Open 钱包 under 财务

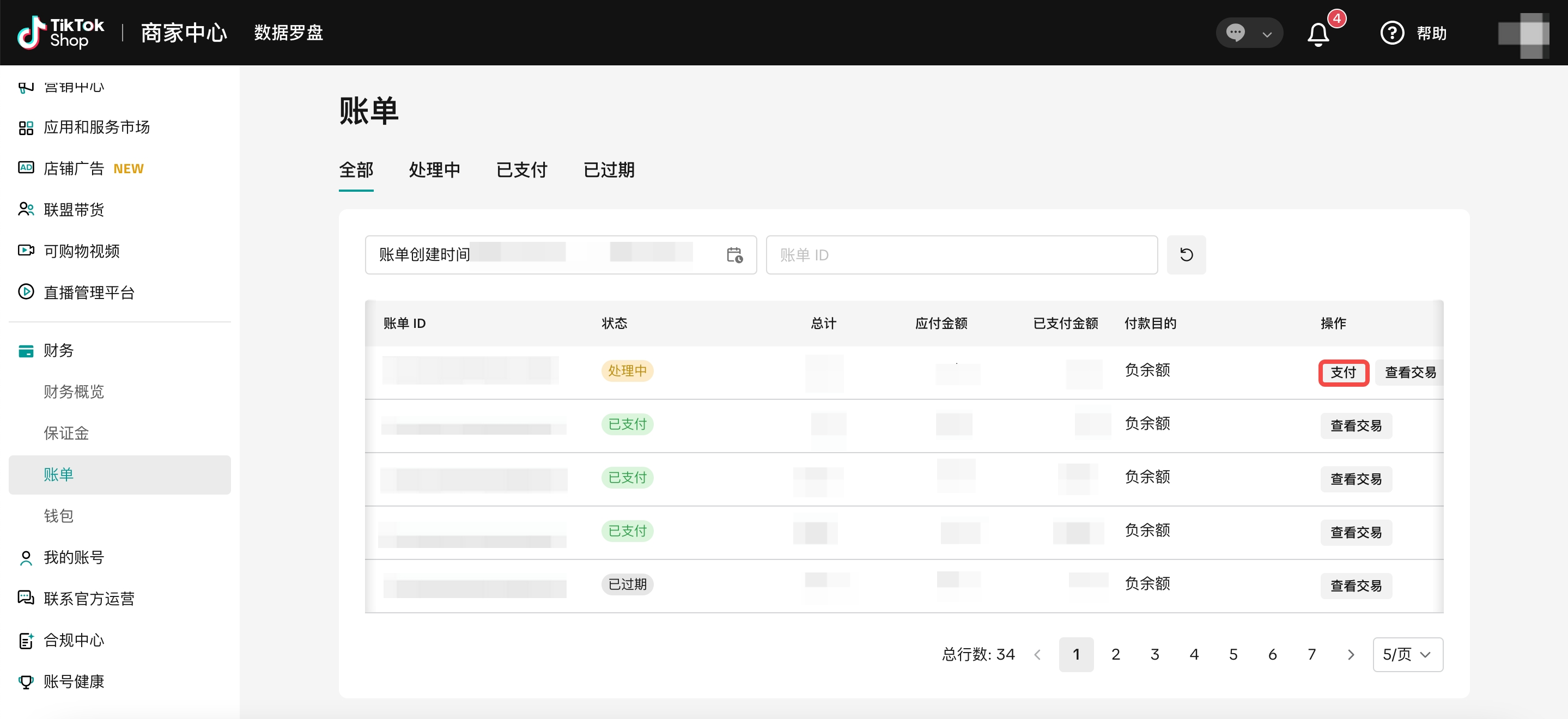coord(58,516)
